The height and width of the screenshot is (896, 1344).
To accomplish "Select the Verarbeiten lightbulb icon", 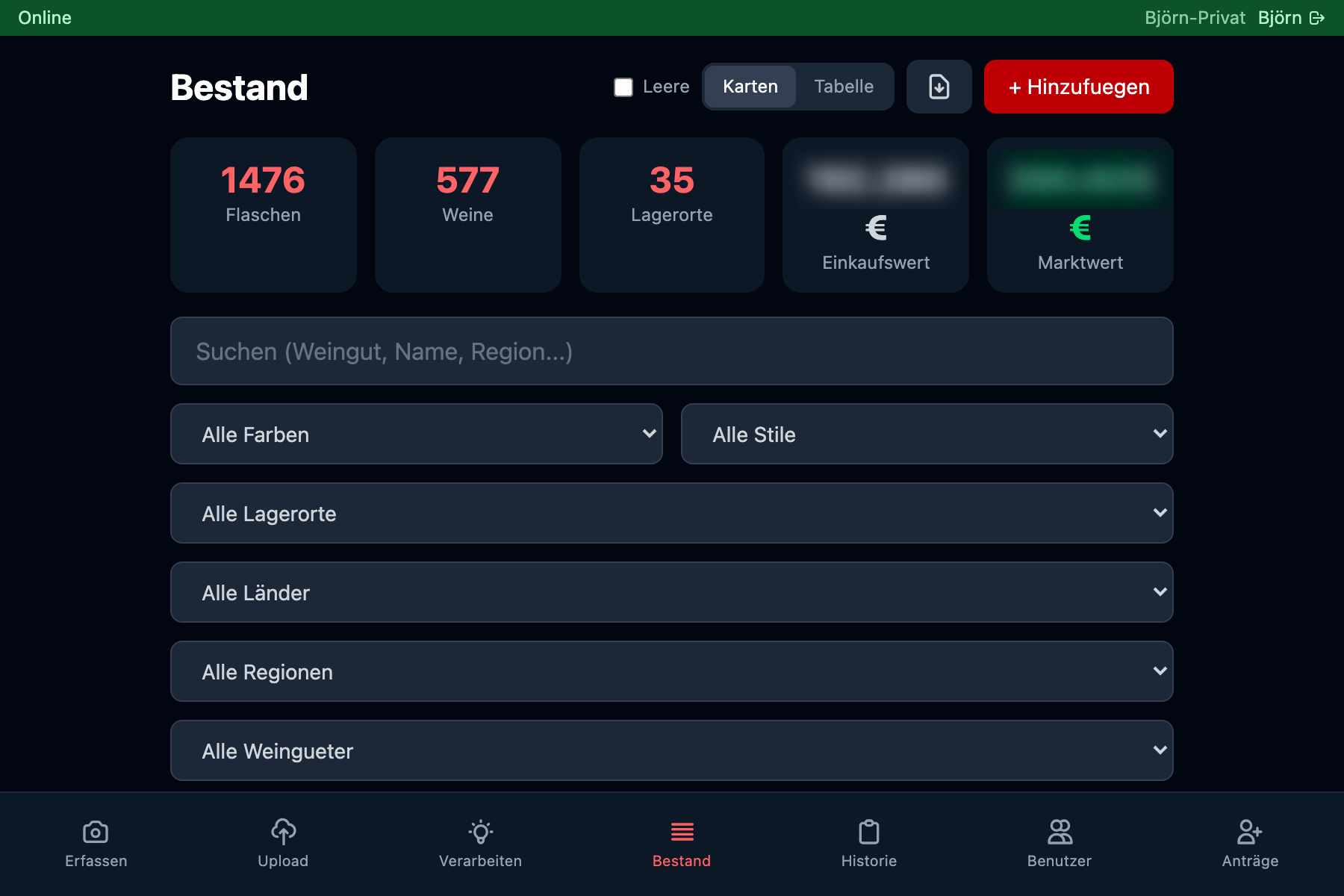I will point(481,831).
